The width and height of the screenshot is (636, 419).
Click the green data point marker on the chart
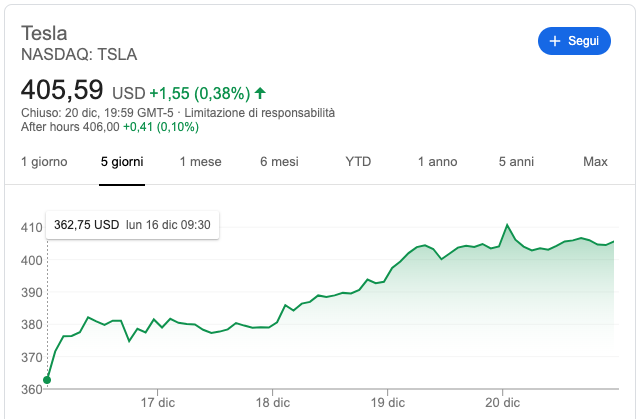[47, 380]
